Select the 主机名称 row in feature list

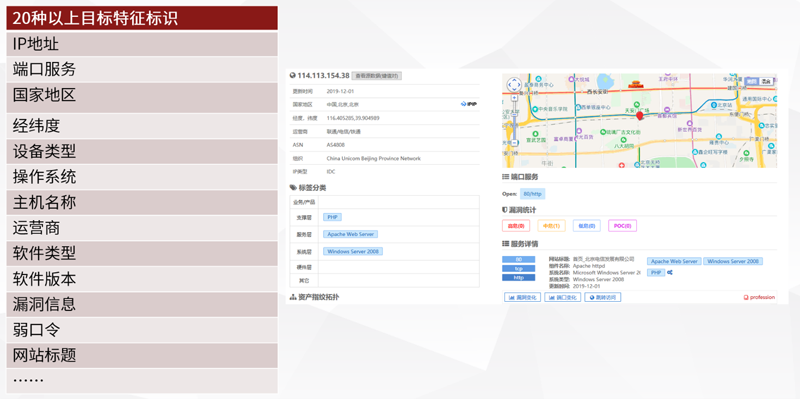tap(142, 203)
